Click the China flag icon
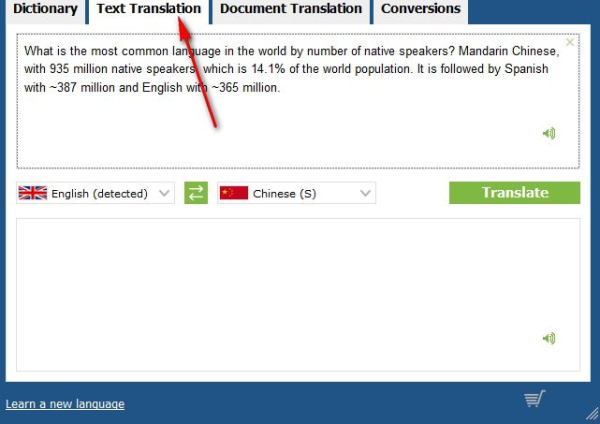The width and height of the screenshot is (600, 424). 234,193
